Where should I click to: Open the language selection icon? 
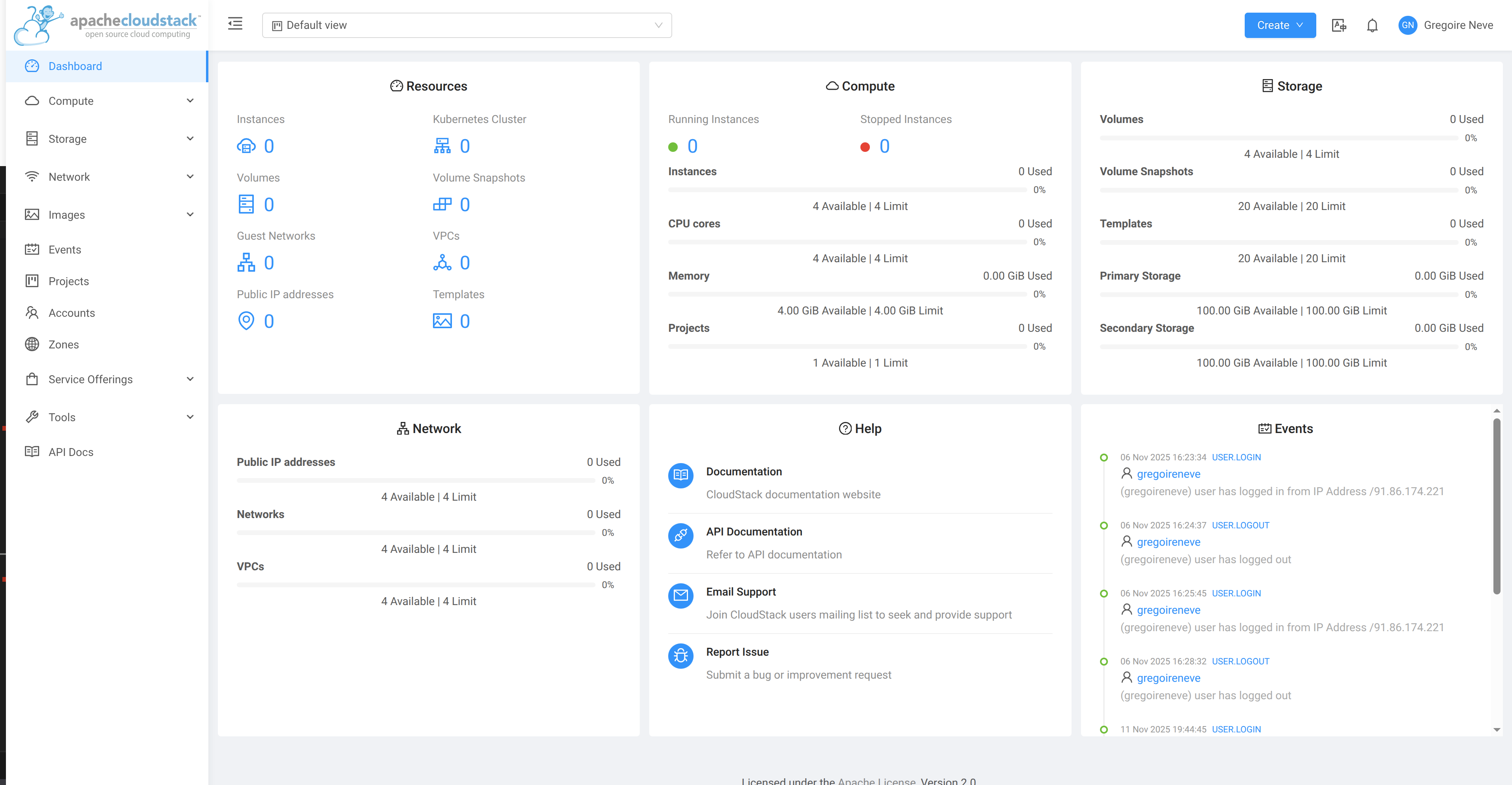[x=1339, y=25]
